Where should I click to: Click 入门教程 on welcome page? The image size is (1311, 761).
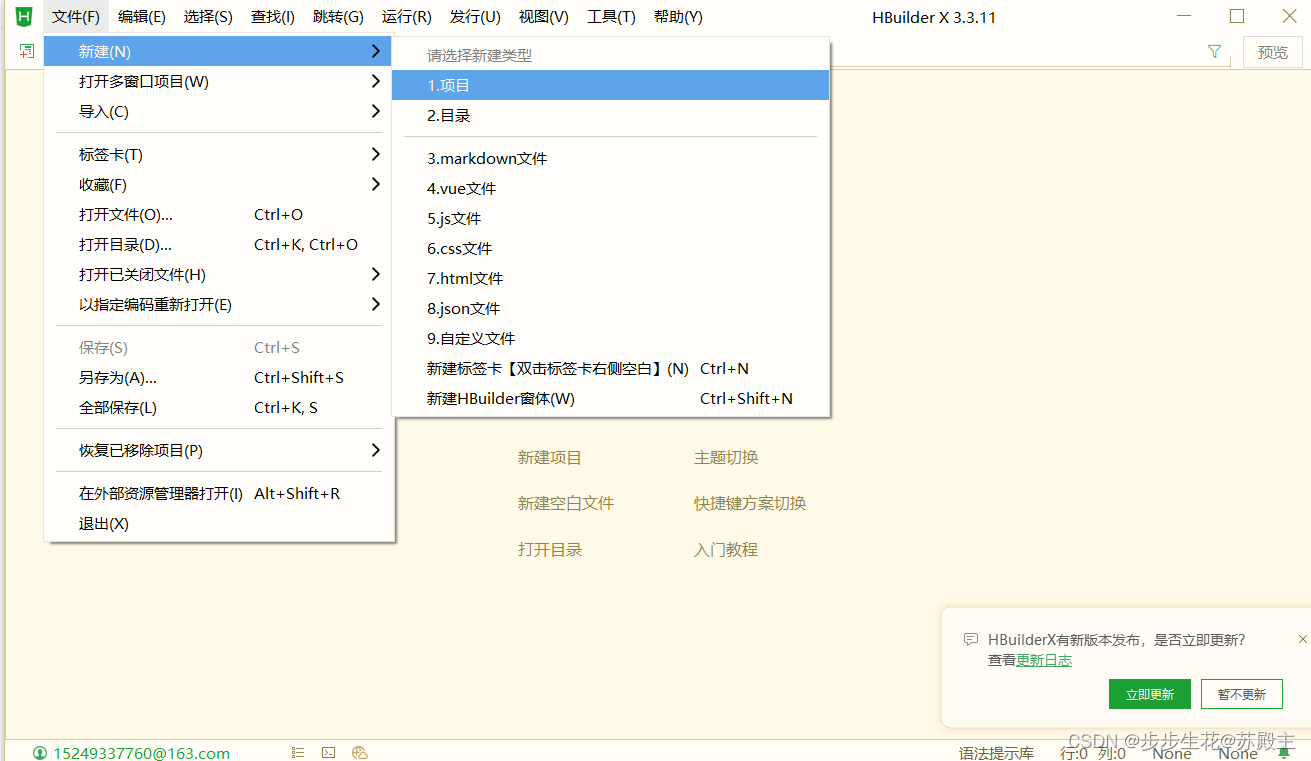[726, 549]
